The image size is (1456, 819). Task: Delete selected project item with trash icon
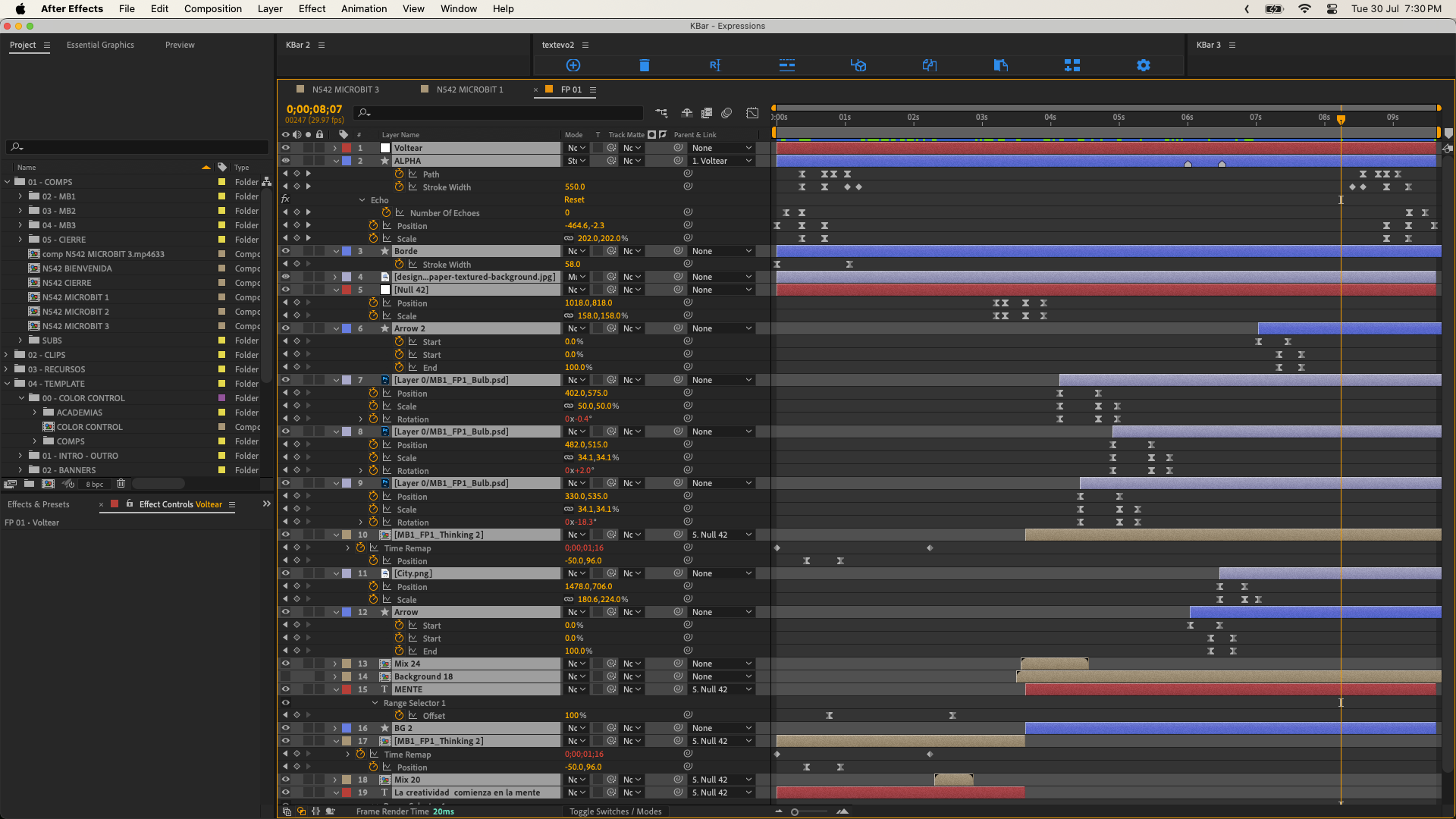[x=121, y=484]
